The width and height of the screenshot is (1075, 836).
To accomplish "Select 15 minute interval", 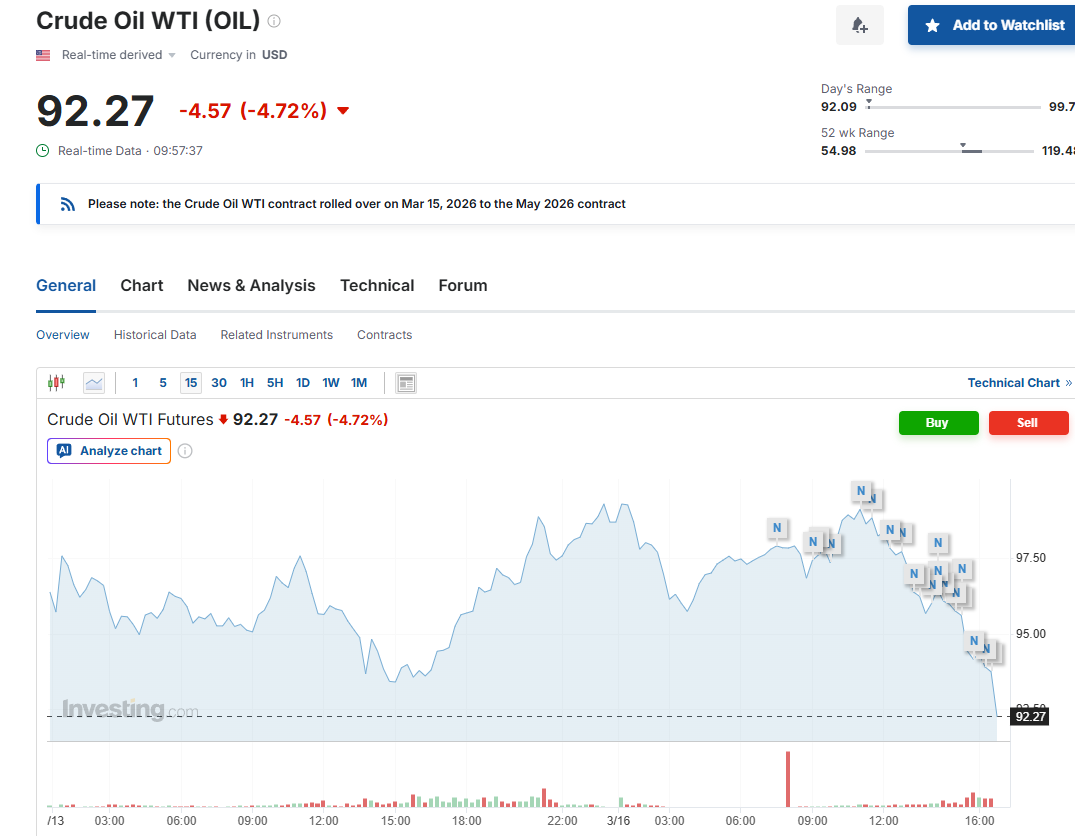I will pyautogui.click(x=191, y=383).
